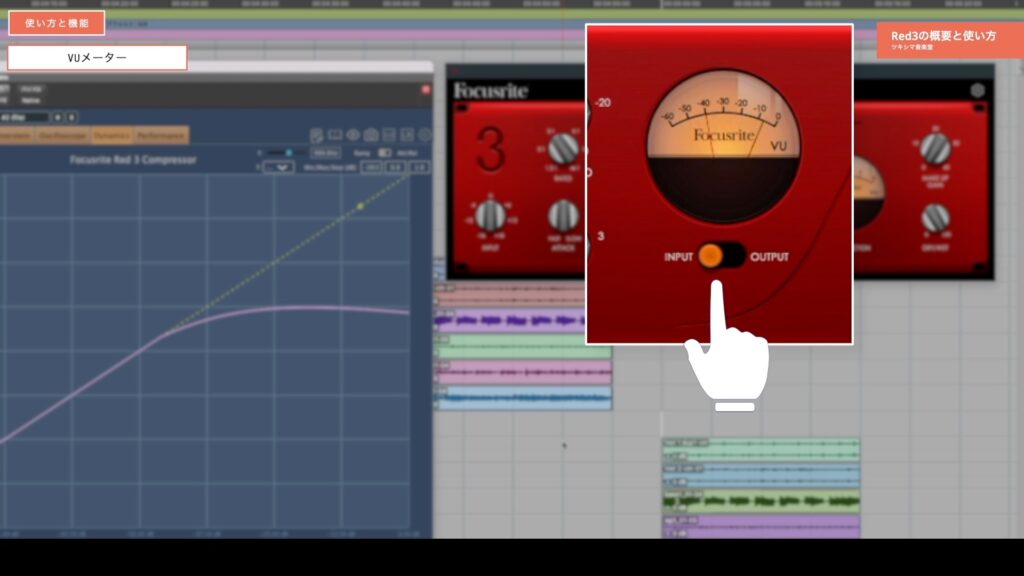Image resolution: width=1024 pixels, height=576 pixels.
Task: Click the eye icon in the analyzer toolbar
Action: [x=353, y=135]
